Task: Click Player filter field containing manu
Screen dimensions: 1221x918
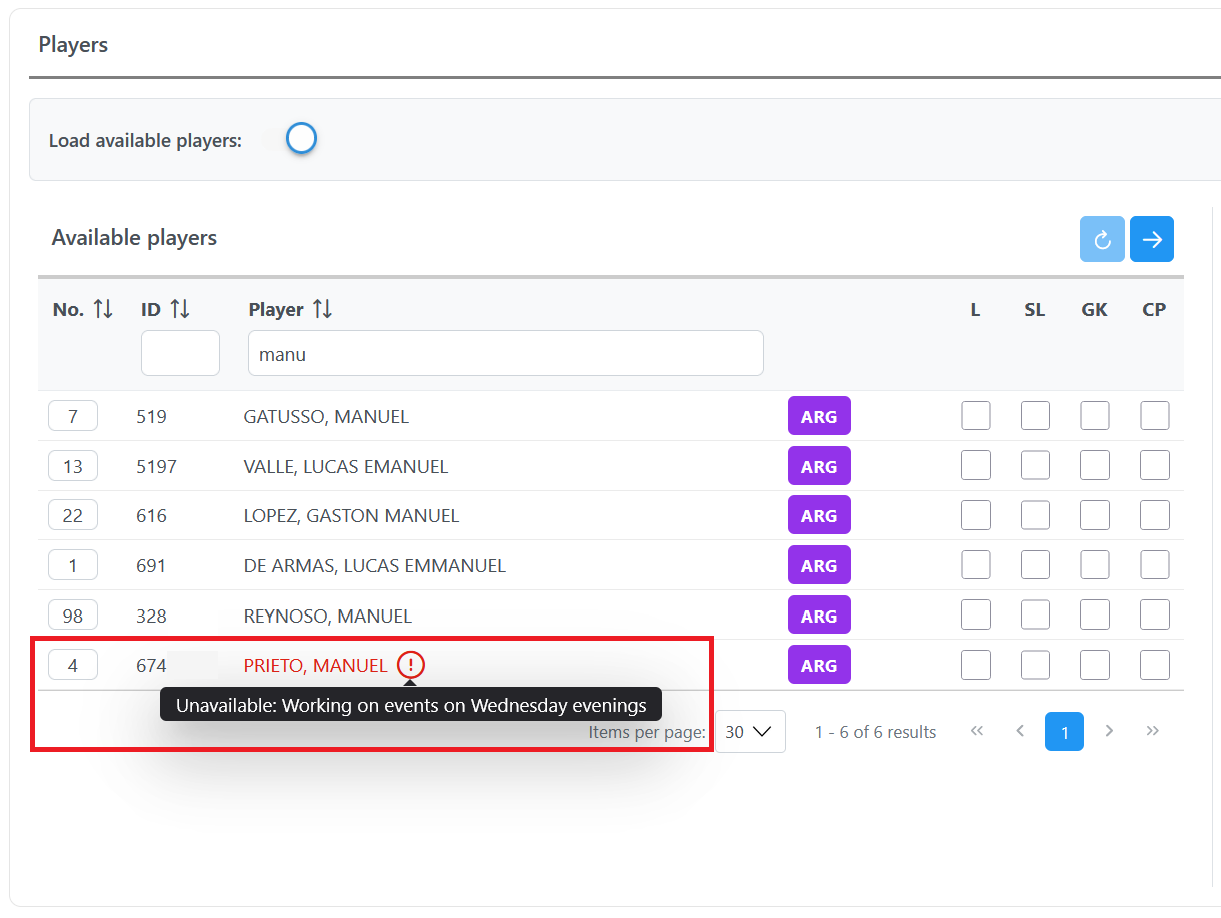Action: coord(505,353)
